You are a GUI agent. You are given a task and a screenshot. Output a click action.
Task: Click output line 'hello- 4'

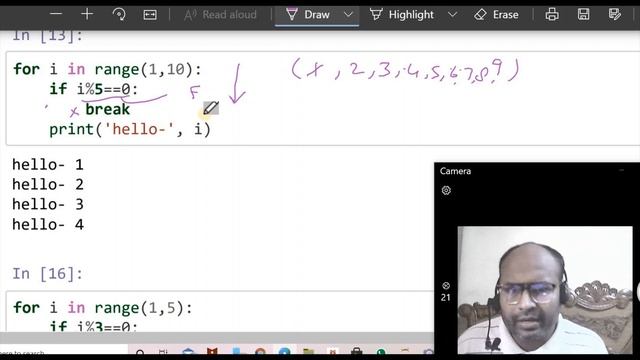[48, 224]
